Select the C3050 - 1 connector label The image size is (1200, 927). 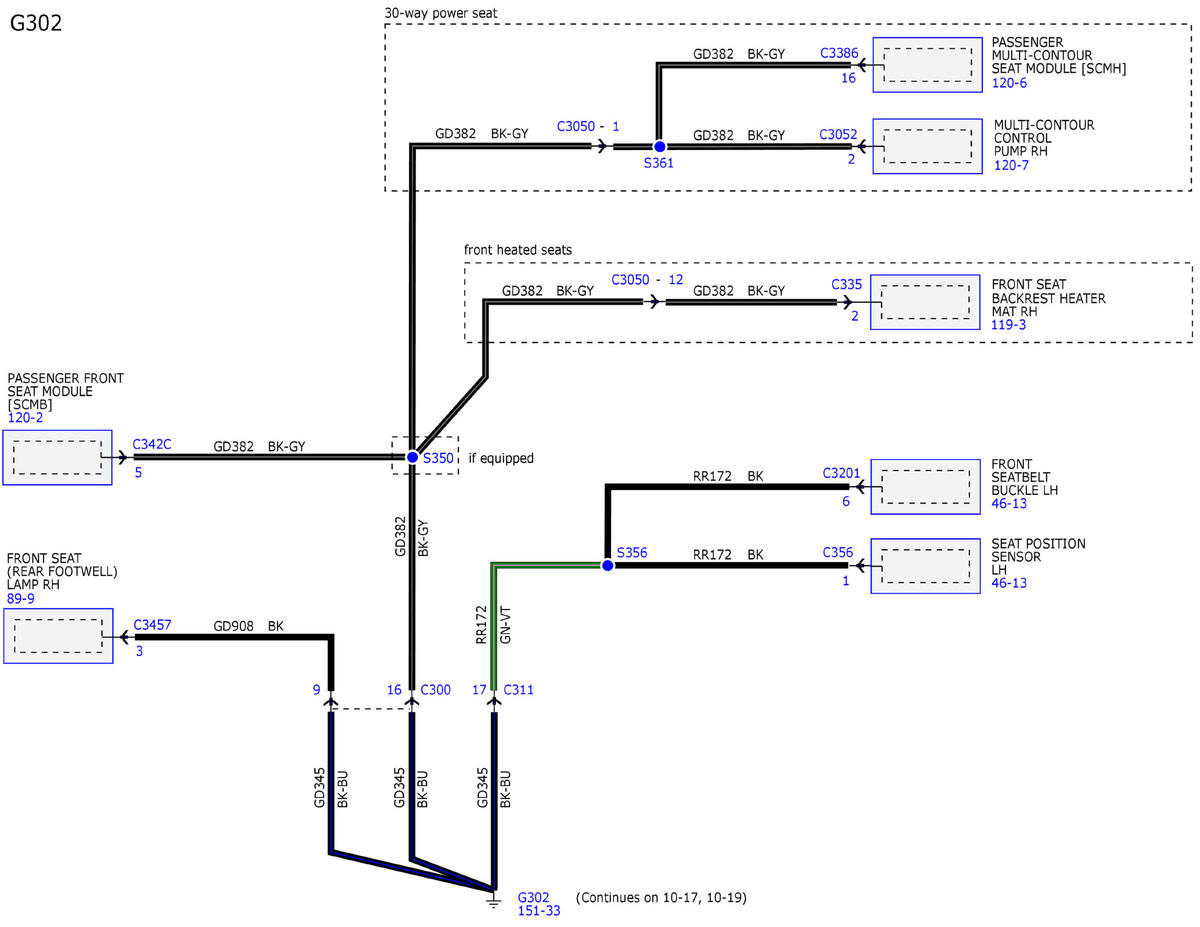pyautogui.click(x=588, y=126)
